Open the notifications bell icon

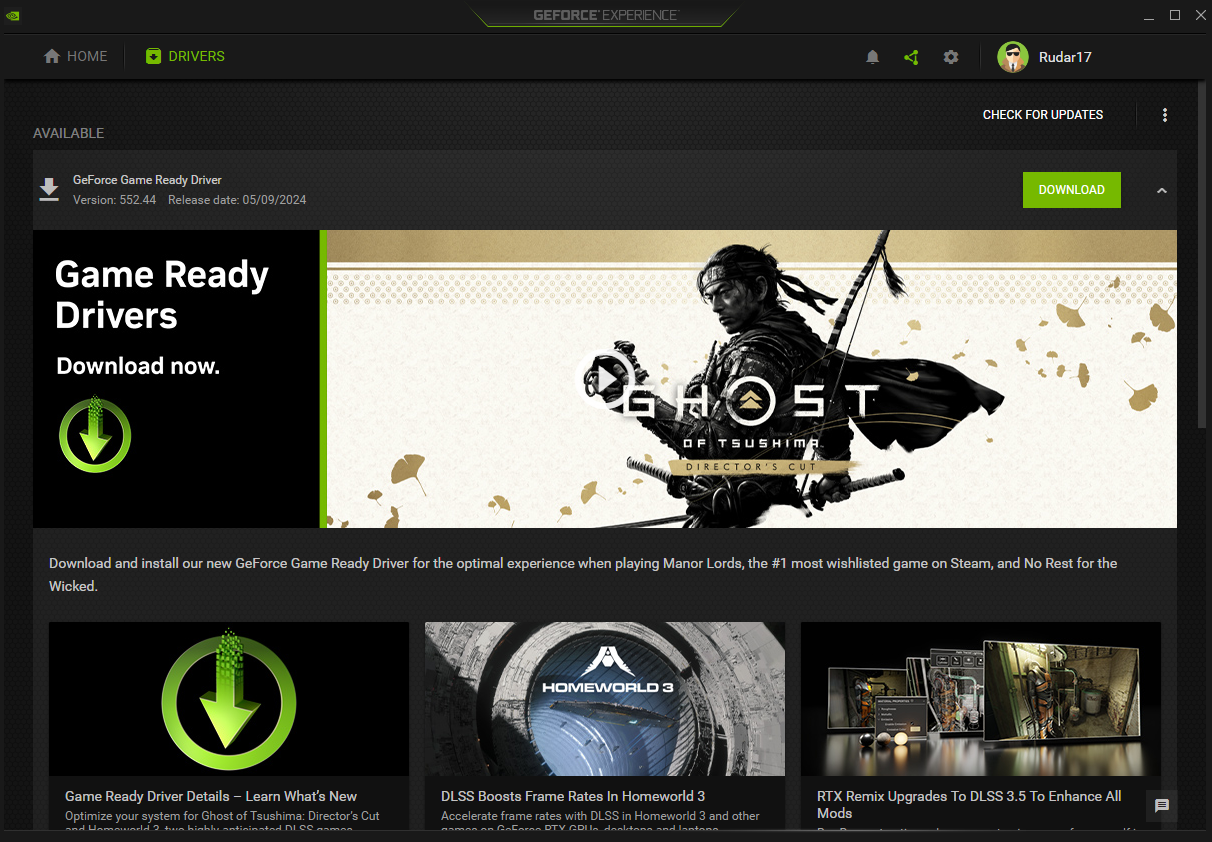tap(872, 57)
